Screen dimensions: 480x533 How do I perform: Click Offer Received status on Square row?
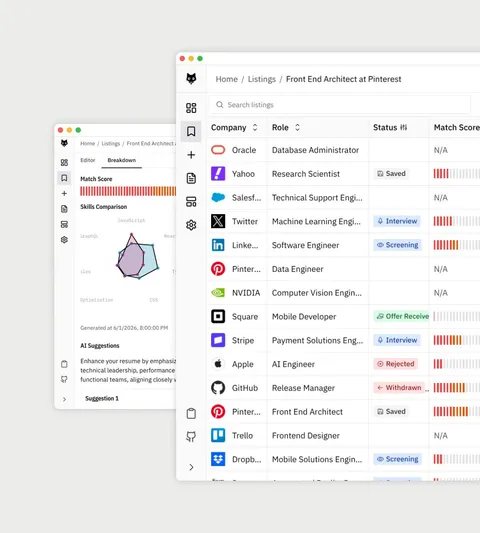tap(401, 316)
